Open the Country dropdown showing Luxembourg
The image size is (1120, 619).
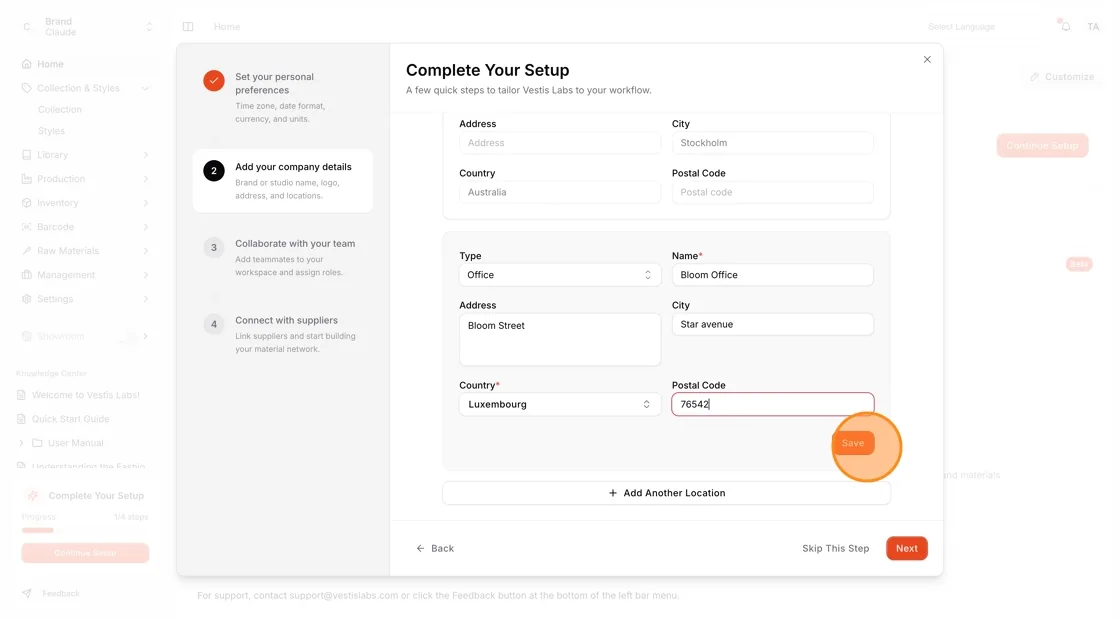coord(559,404)
